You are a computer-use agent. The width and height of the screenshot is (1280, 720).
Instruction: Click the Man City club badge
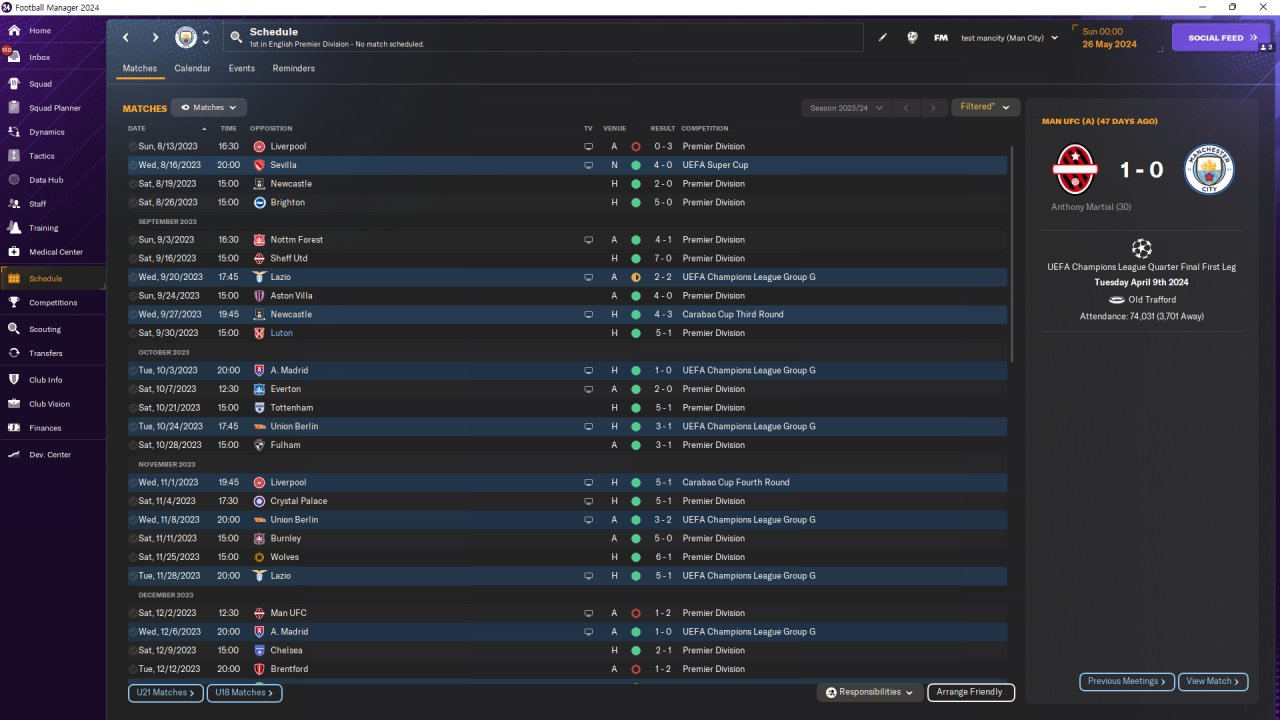[x=186, y=37]
